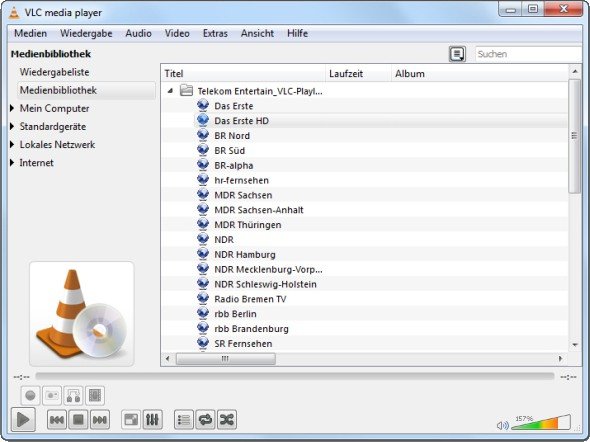
Task: Open extended settings equalizer button
Action: 152,419
